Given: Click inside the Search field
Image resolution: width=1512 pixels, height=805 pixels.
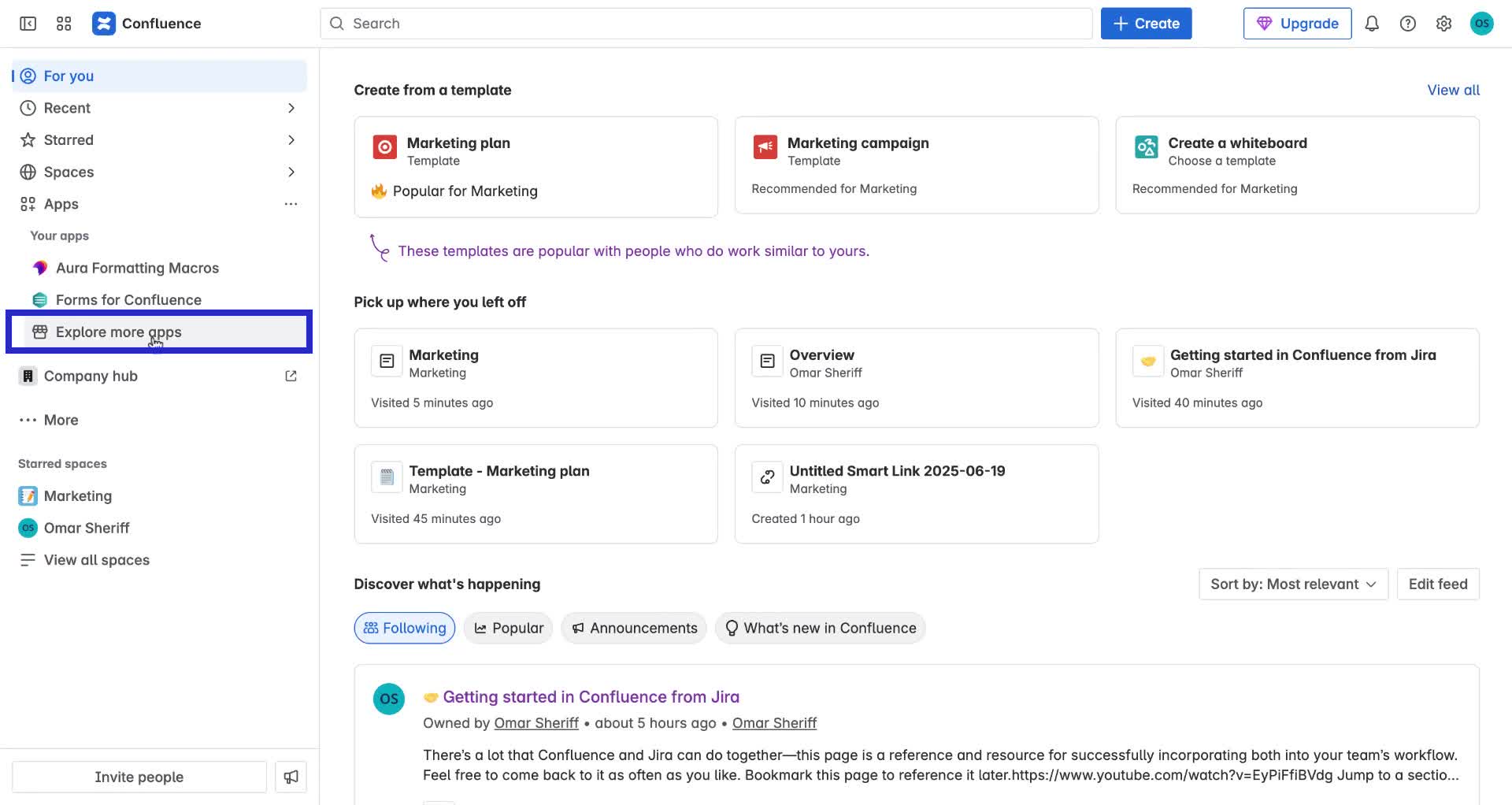Looking at the screenshot, I should 706,23.
